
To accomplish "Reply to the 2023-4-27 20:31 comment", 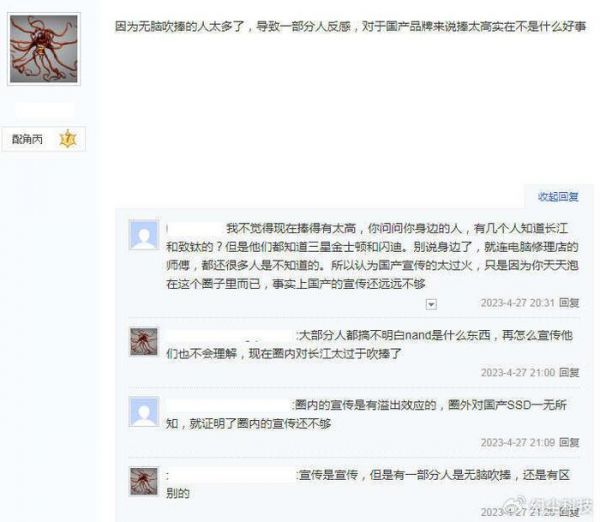I will 569,303.
